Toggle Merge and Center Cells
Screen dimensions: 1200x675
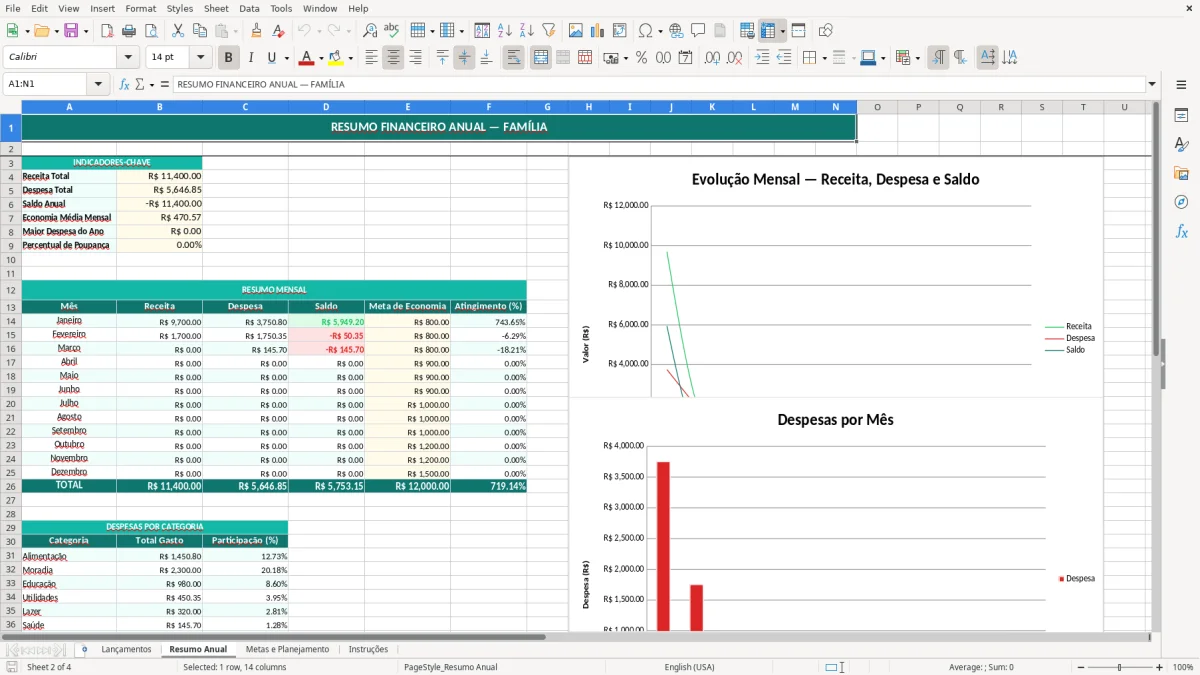(541, 58)
